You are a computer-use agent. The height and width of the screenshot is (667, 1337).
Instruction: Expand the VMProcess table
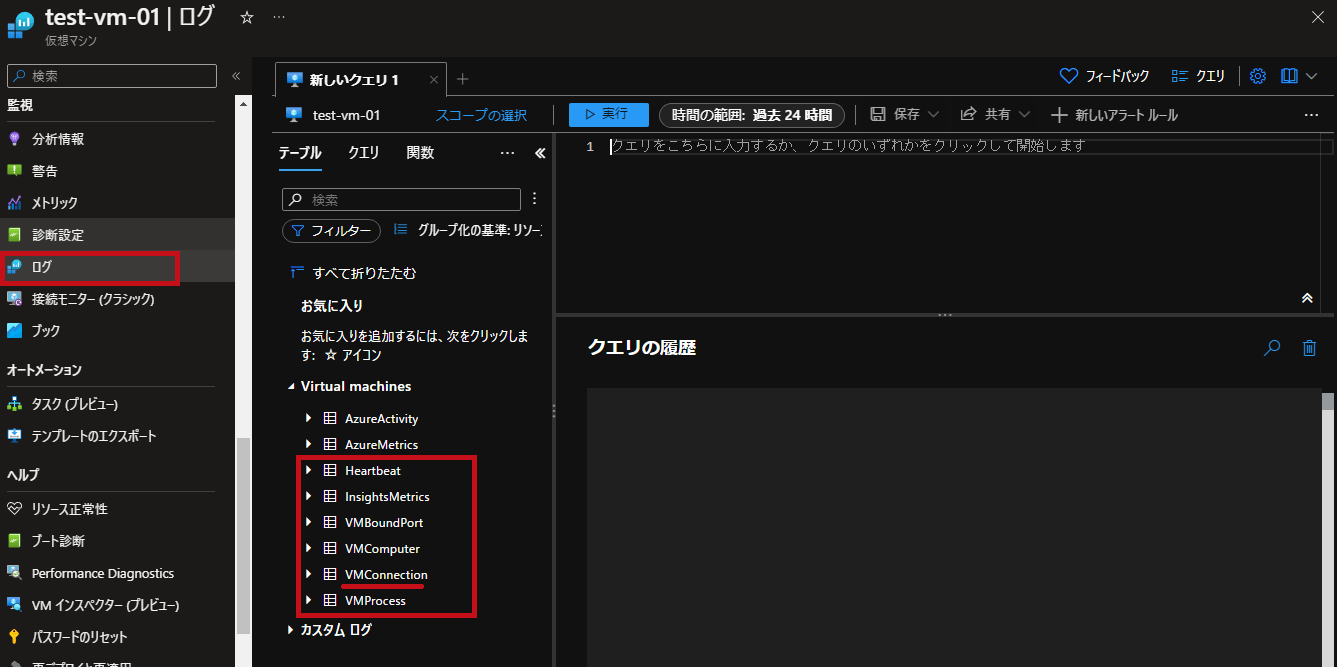tap(309, 600)
